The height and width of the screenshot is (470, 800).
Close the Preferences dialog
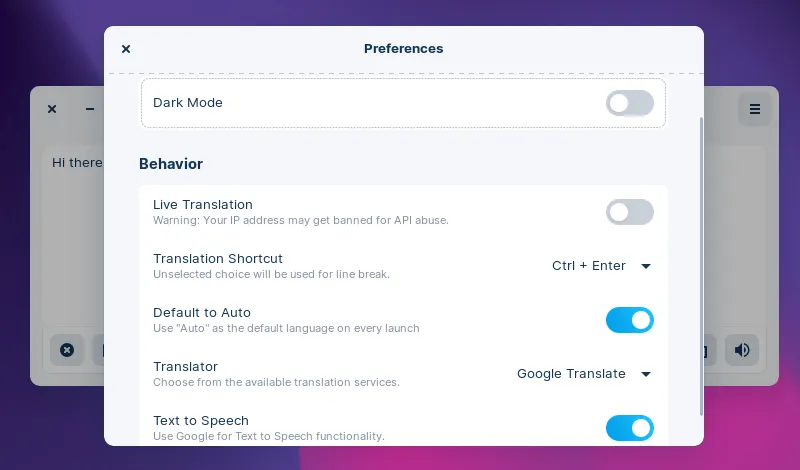[x=126, y=49]
